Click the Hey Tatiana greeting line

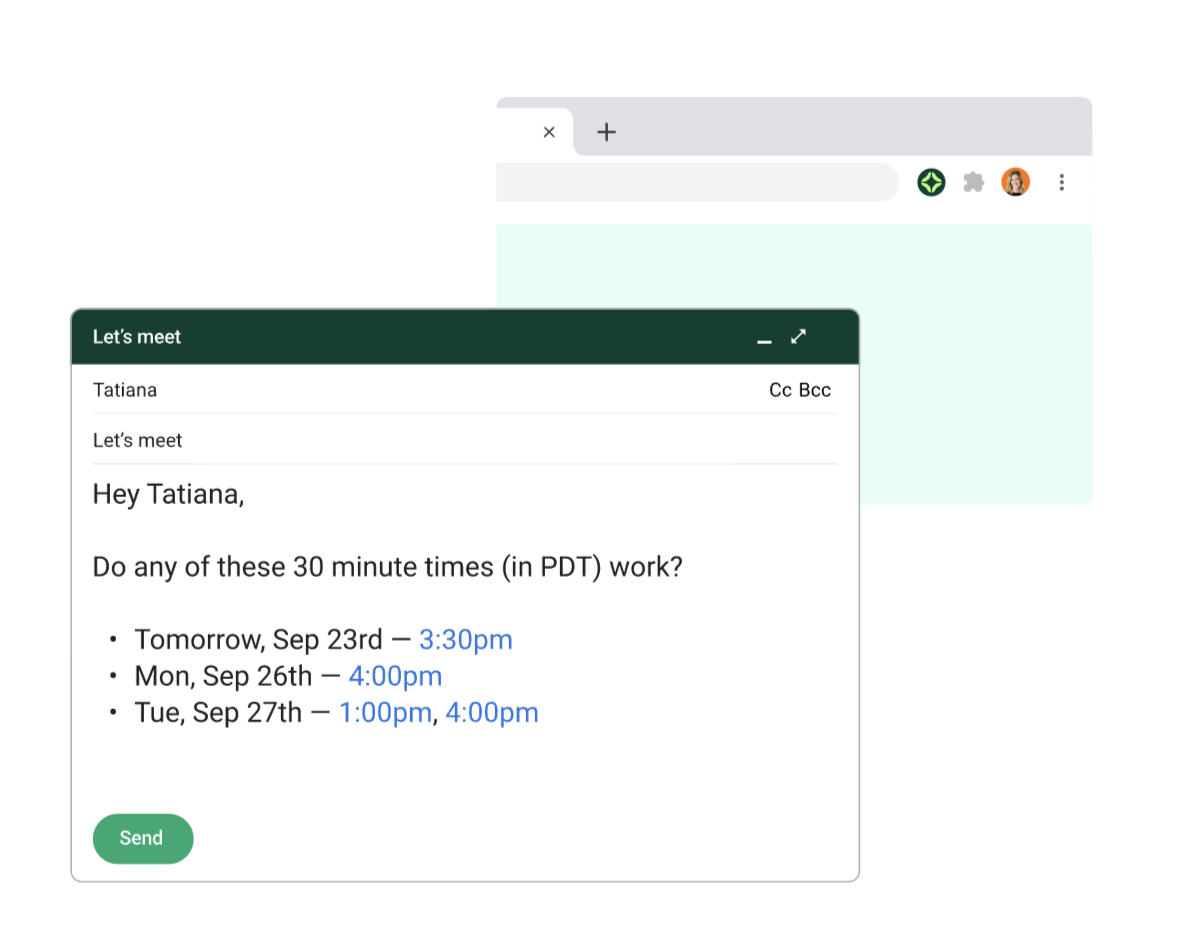[168, 494]
